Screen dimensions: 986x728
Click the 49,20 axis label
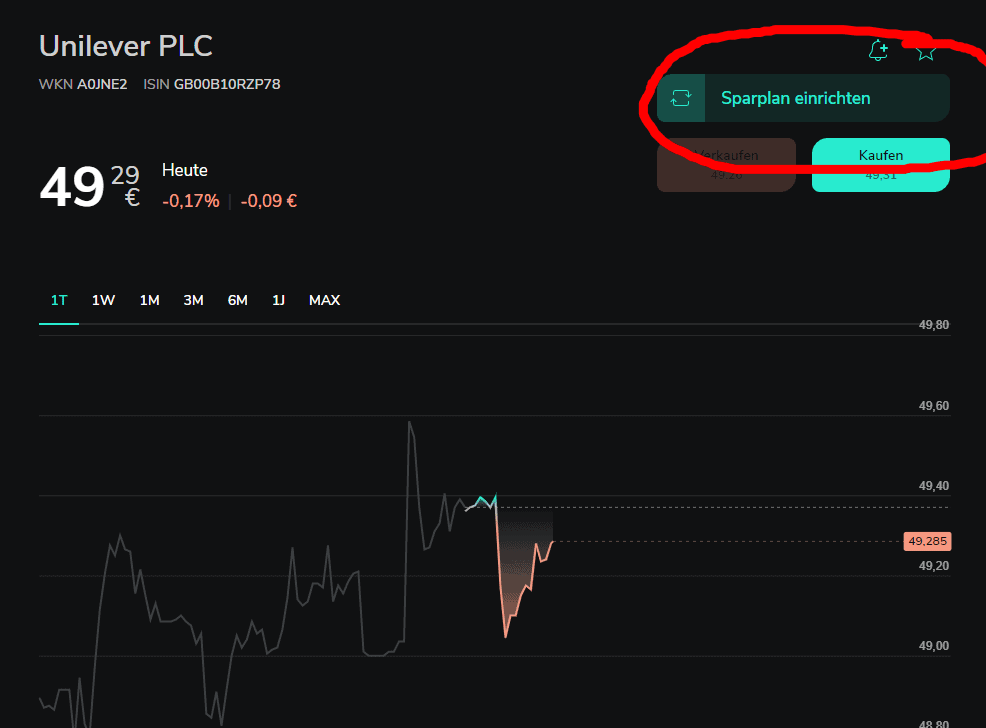934,566
